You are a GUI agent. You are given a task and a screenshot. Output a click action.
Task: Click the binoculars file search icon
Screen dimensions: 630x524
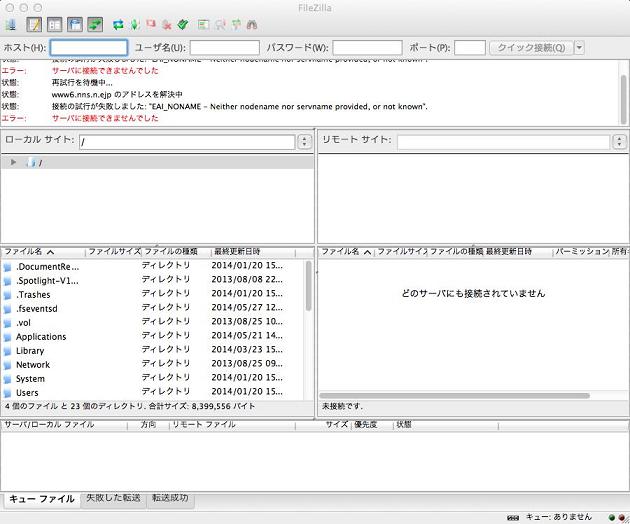(251, 24)
